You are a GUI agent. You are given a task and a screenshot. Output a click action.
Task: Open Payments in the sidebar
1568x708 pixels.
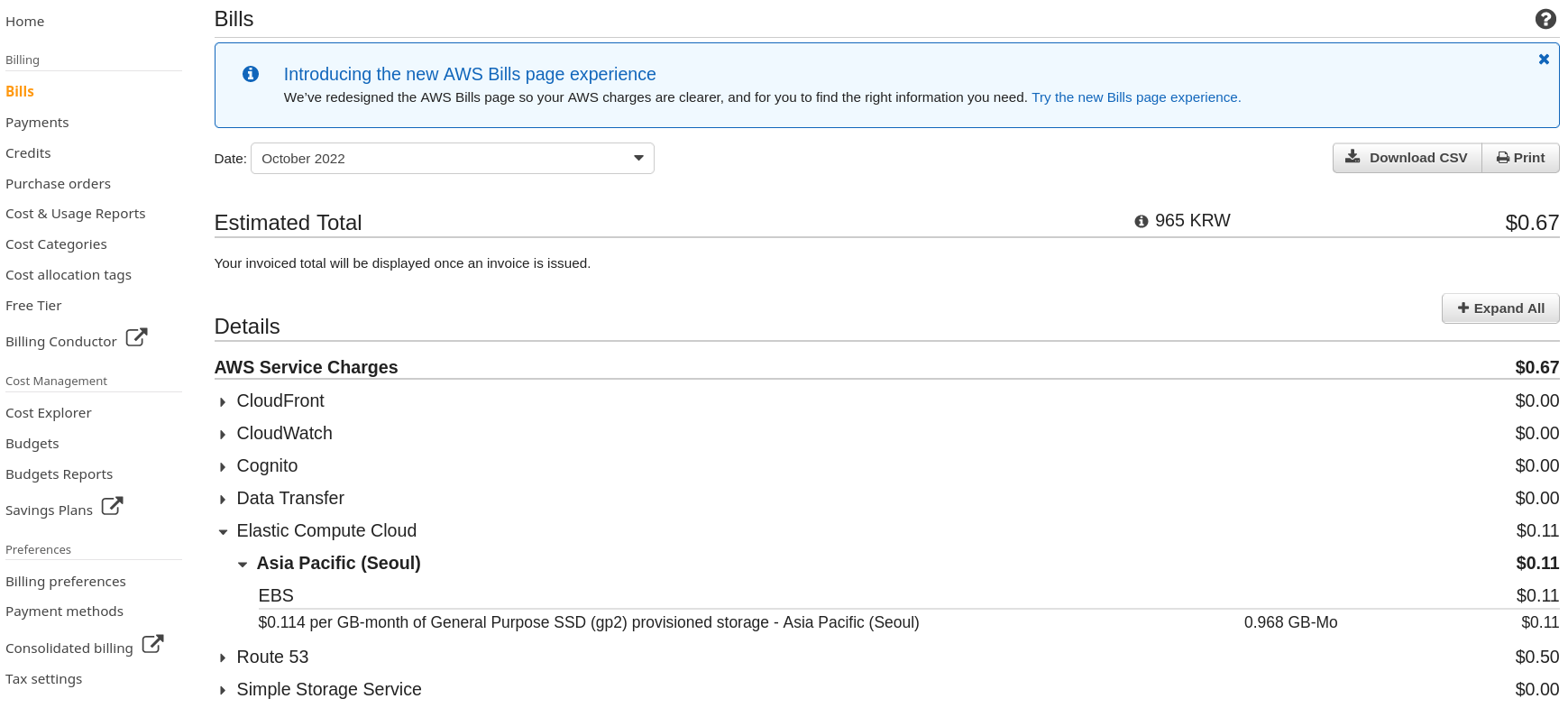[37, 123]
